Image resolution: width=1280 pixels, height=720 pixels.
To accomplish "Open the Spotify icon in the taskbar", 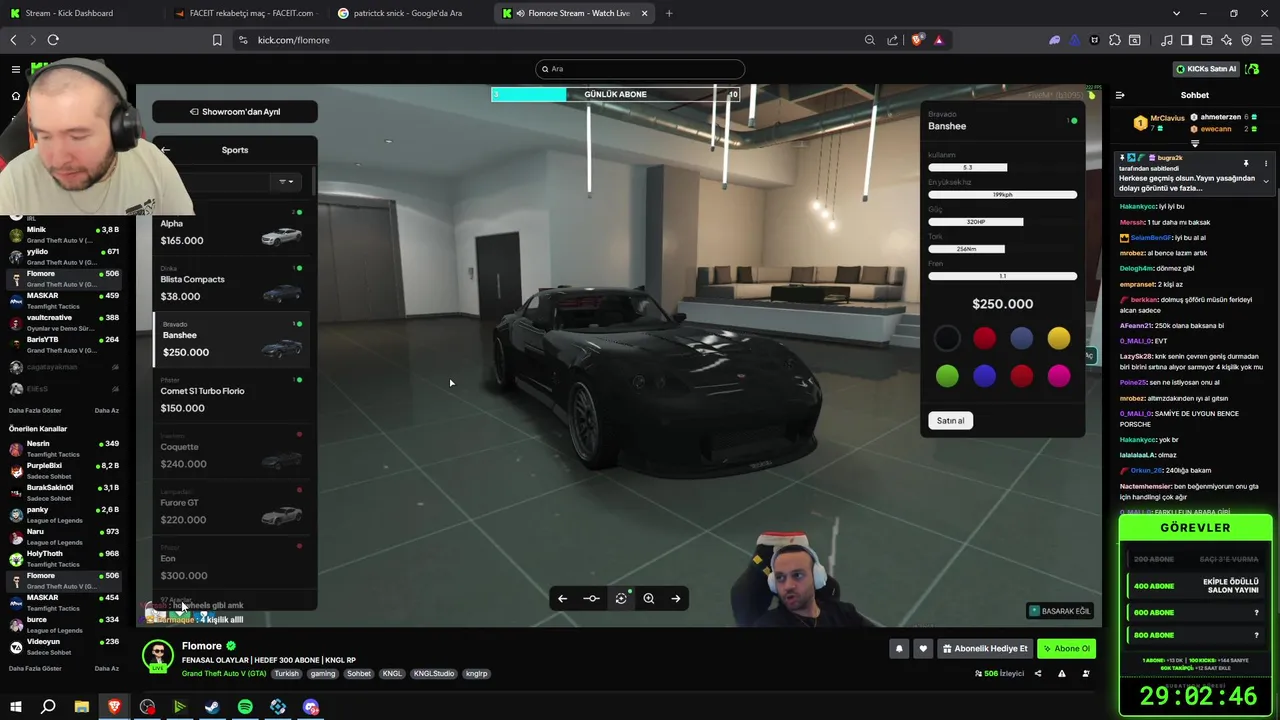I will [245, 707].
